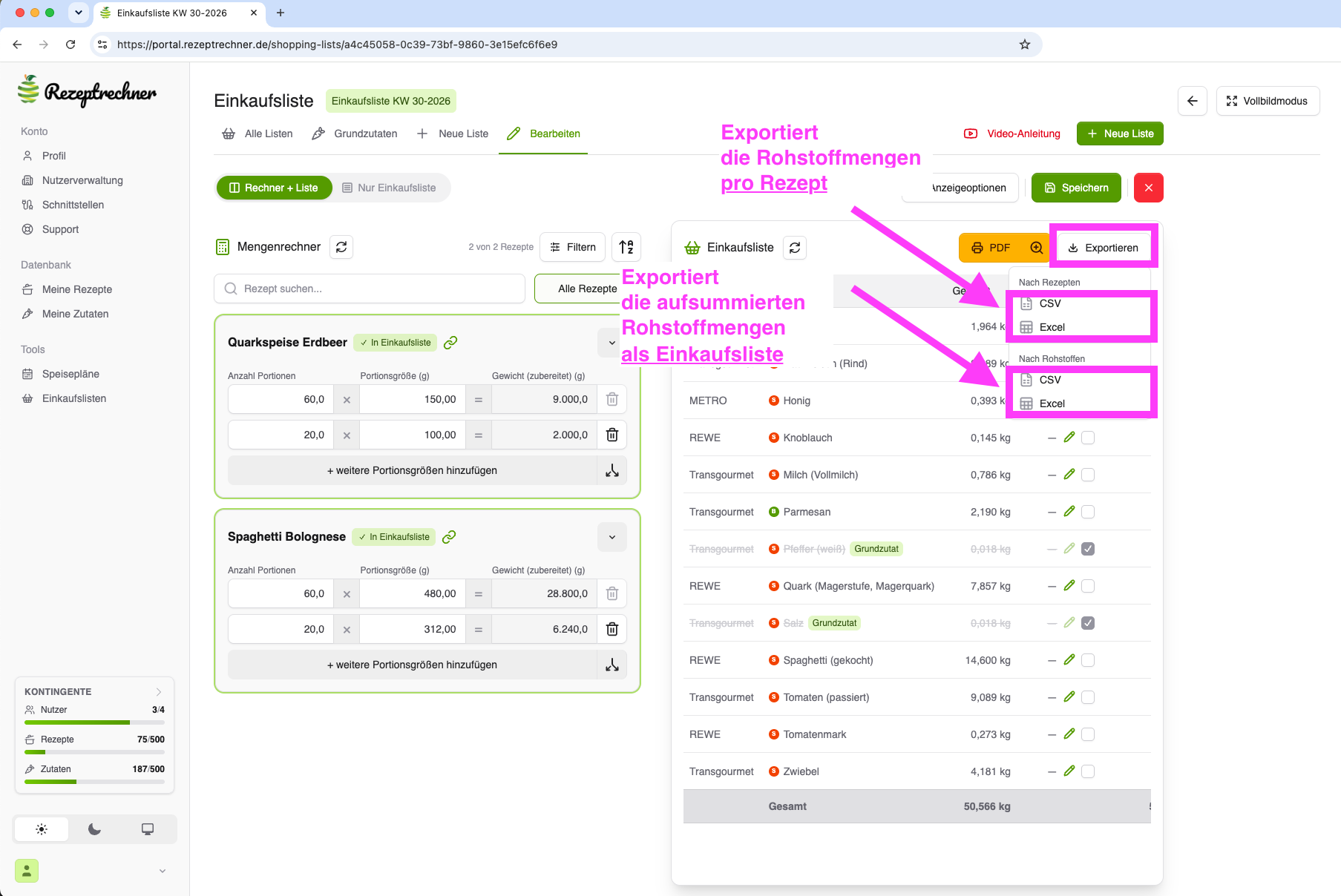This screenshot has width=1341, height=896.
Task: Open the Neue Liste tab
Action: click(x=453, y=134)
